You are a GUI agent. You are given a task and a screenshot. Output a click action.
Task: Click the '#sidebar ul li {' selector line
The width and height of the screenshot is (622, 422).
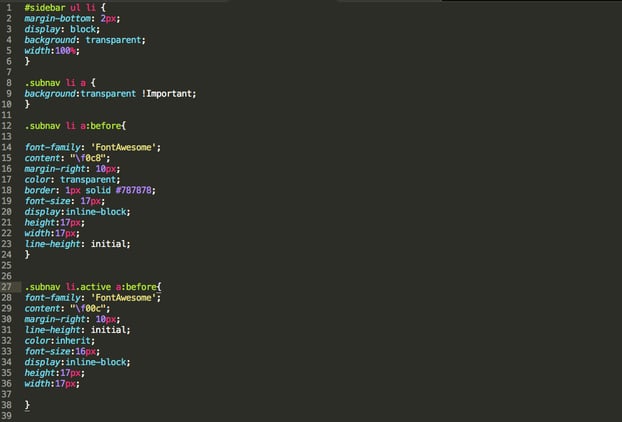click(65, 8)
